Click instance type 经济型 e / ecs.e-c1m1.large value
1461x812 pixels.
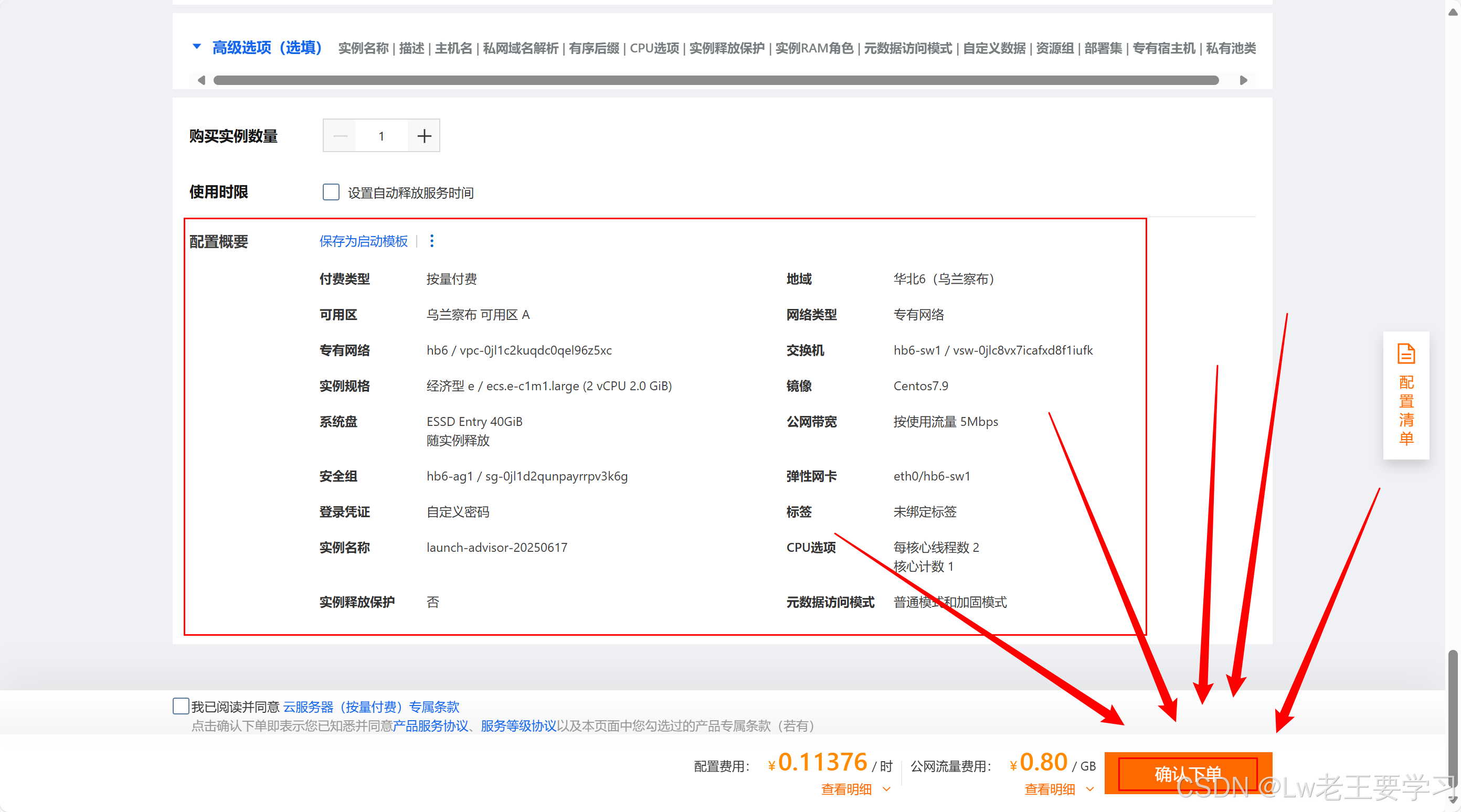[549, 386]
